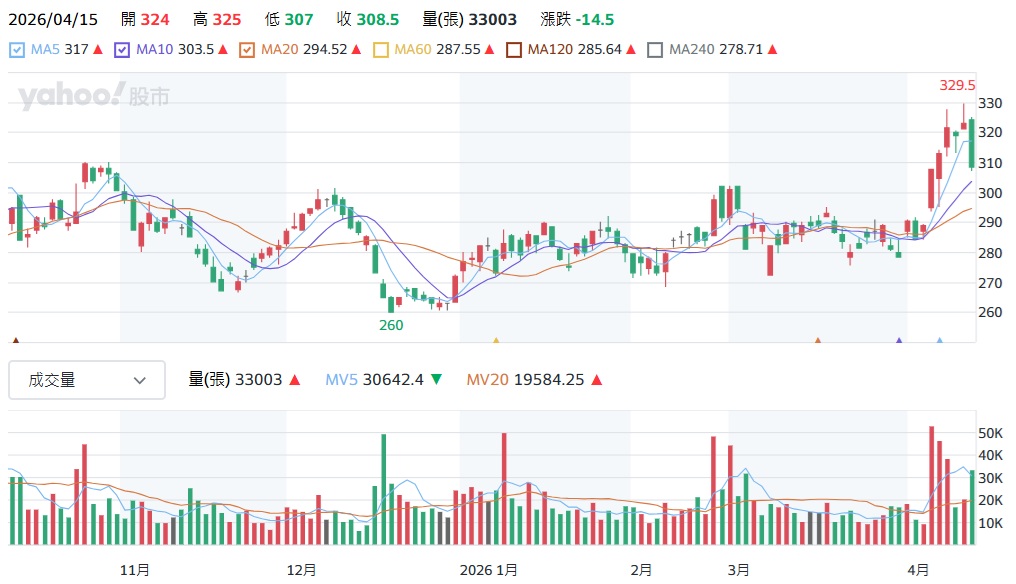Click the dark brown event triangle marker
The width and height of the screenshot is (1016, 584).
(x=14, y=341)
